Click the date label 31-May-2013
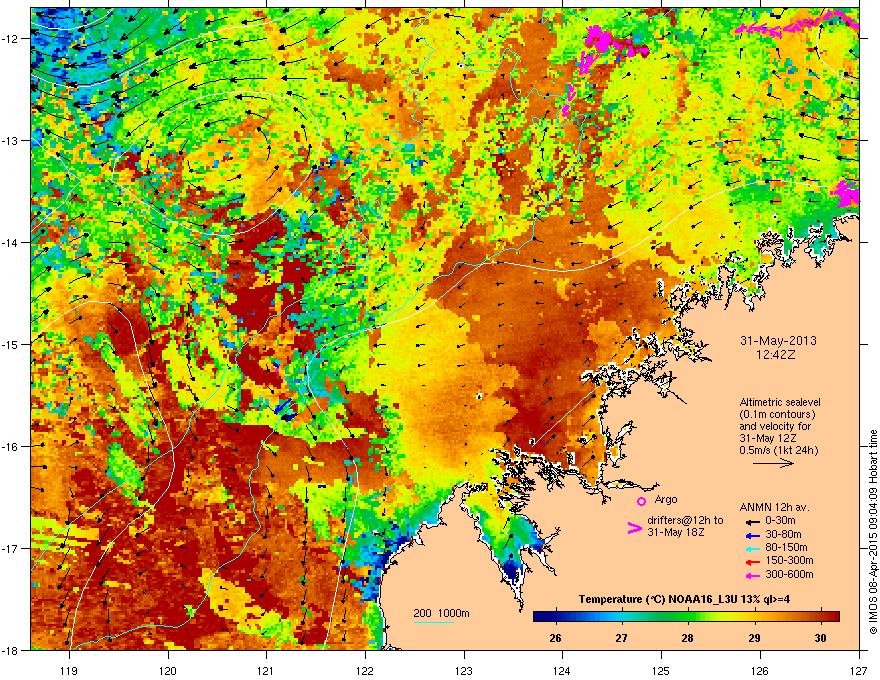The height and width of the screenshot is (680, 880). click(778, 341)
